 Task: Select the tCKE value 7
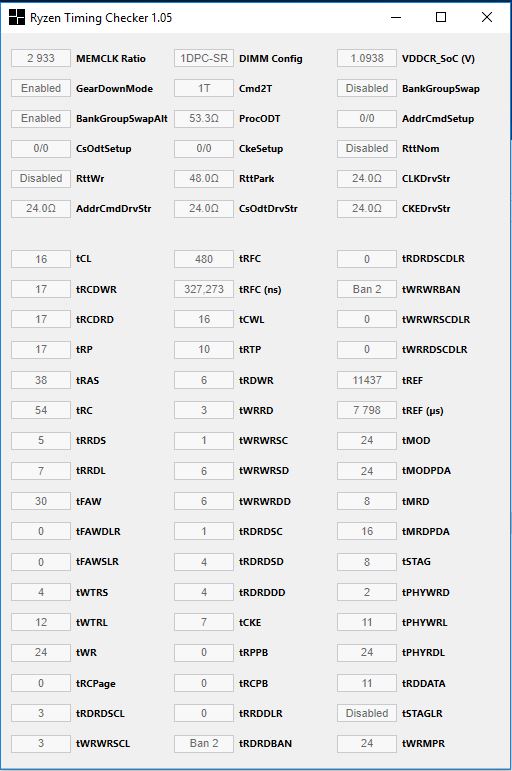[204, 622]
